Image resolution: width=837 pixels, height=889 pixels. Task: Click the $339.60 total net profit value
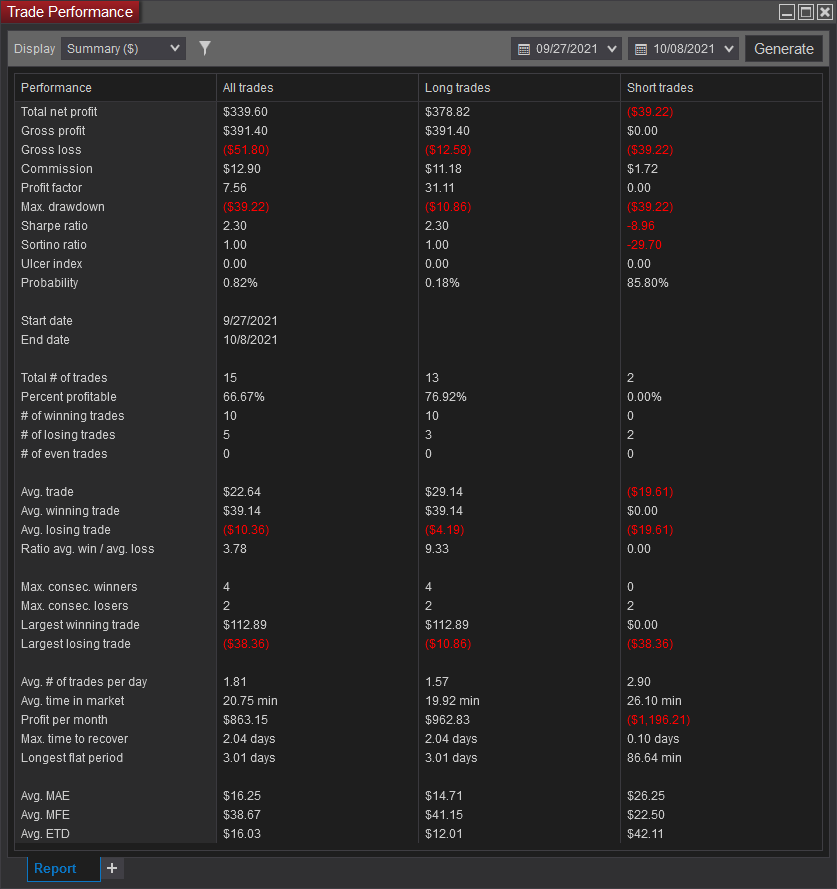[x=245, y=112]
